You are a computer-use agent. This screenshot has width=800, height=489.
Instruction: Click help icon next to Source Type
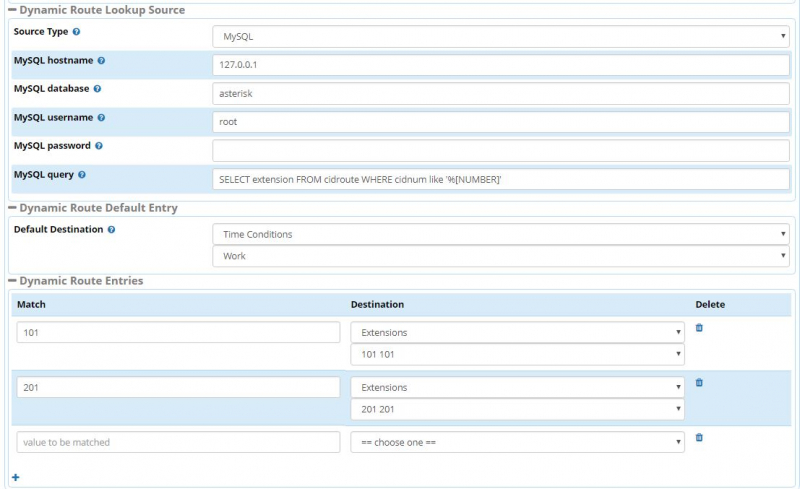coord(77,32)
